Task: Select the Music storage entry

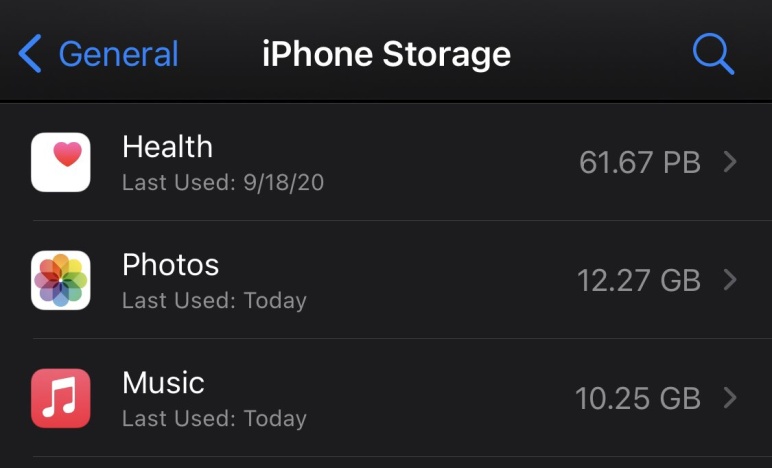Action: 386,398
